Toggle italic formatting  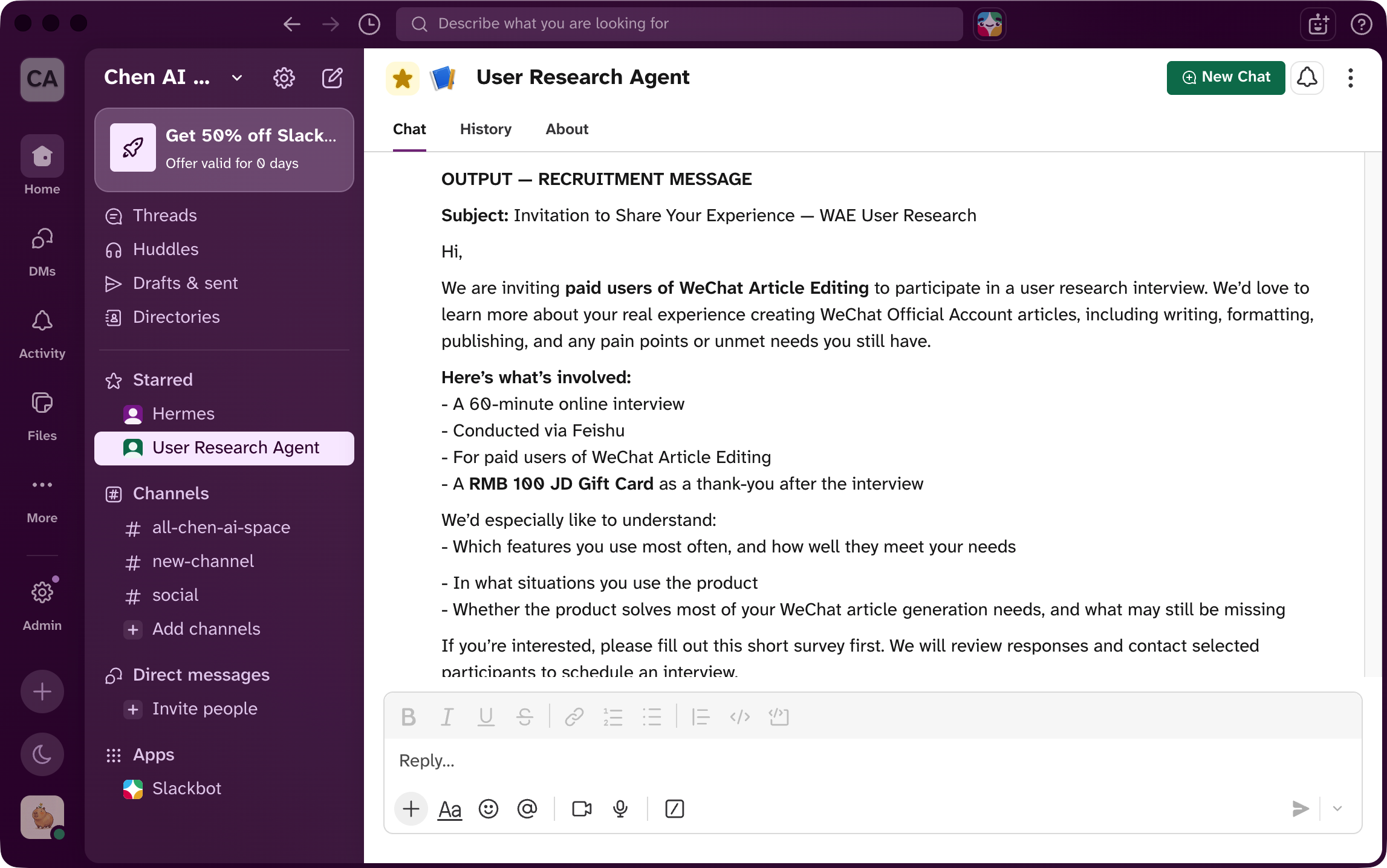(447, 717)
